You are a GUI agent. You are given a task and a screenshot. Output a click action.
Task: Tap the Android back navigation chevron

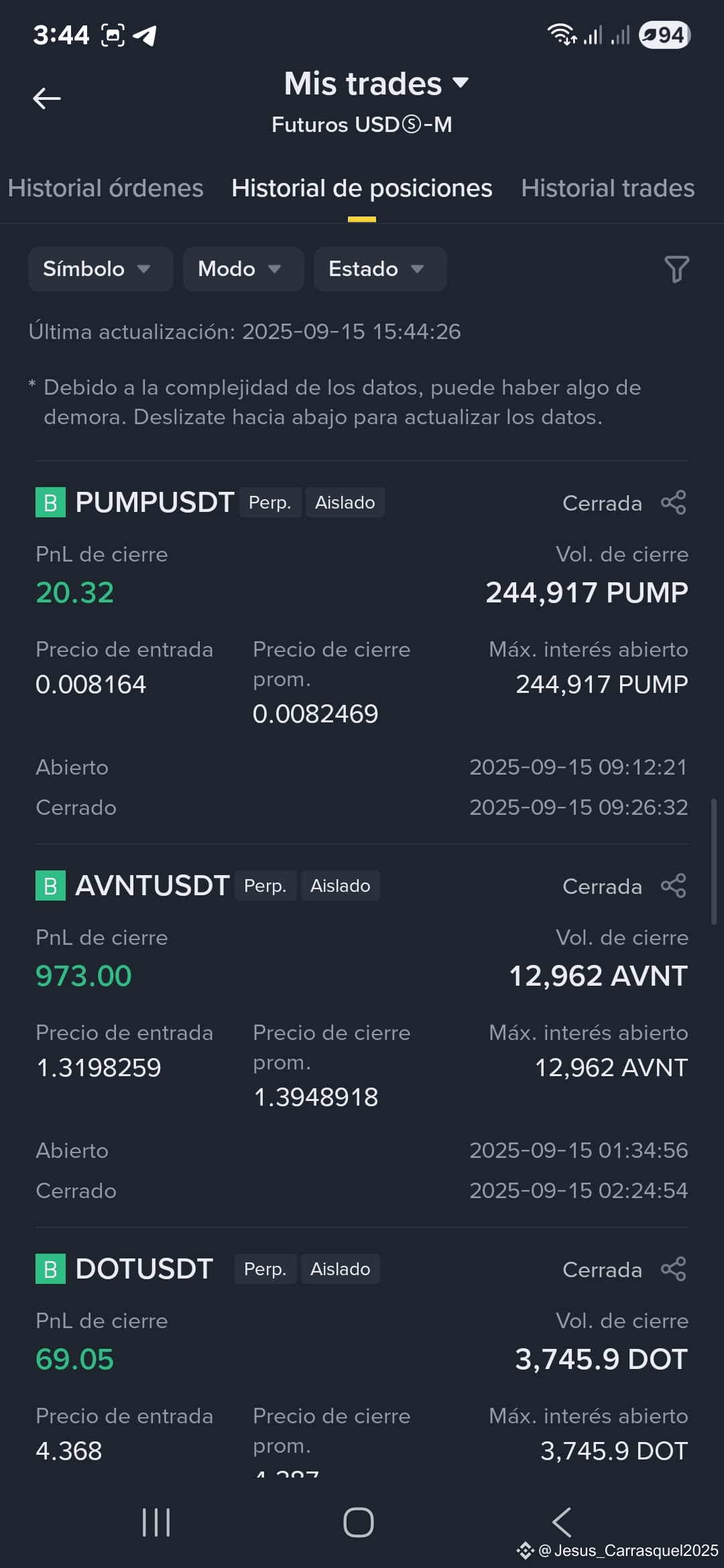point(562,1522)
